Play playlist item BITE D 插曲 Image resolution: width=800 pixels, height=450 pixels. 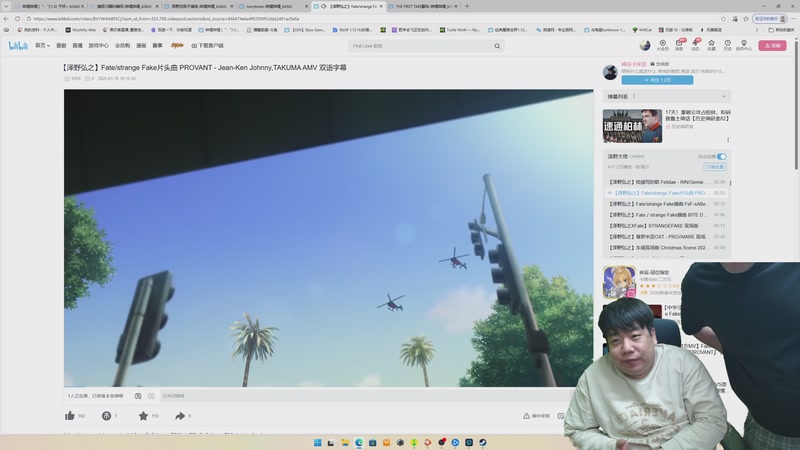coord(666,215)
